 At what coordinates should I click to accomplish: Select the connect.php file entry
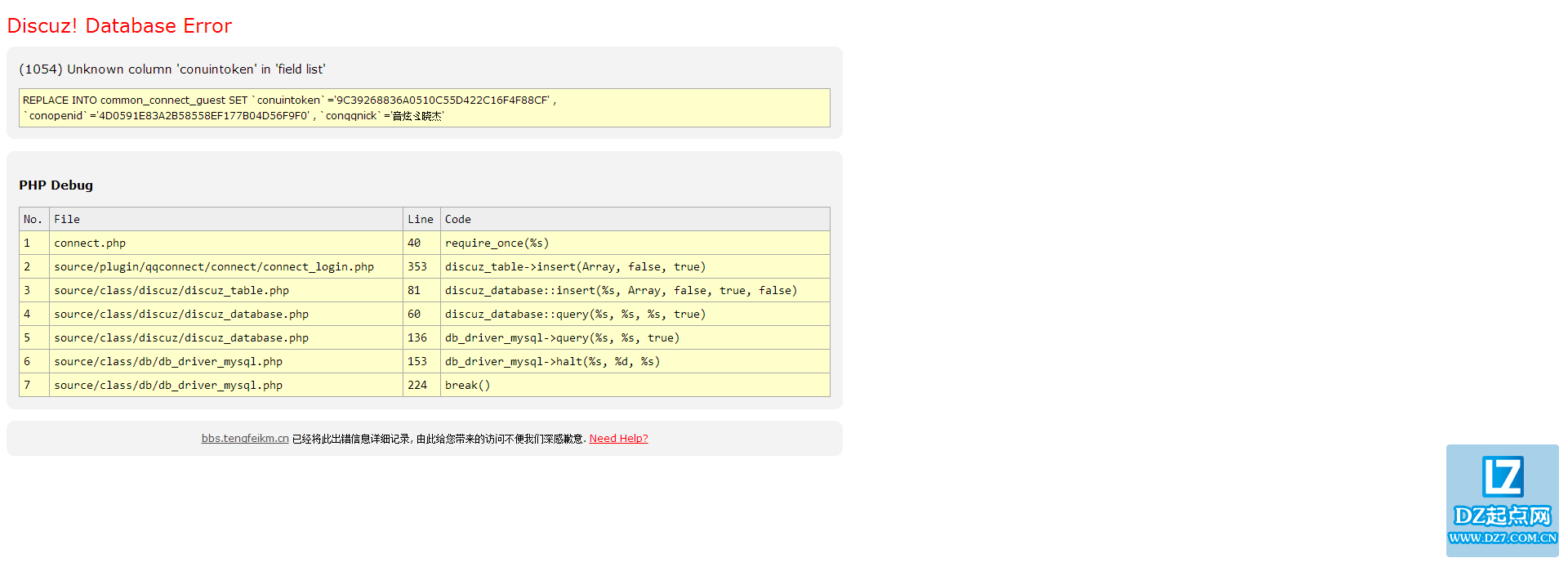[90, 243]
